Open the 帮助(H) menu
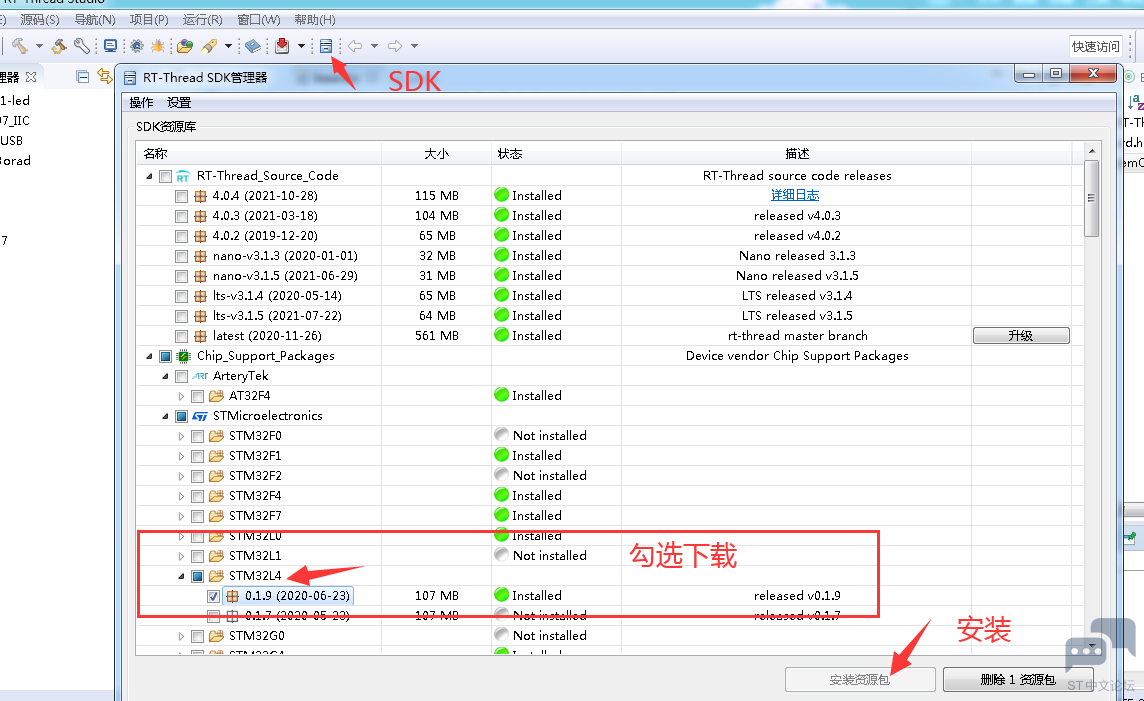1144x701 pixels. point(314,20)
